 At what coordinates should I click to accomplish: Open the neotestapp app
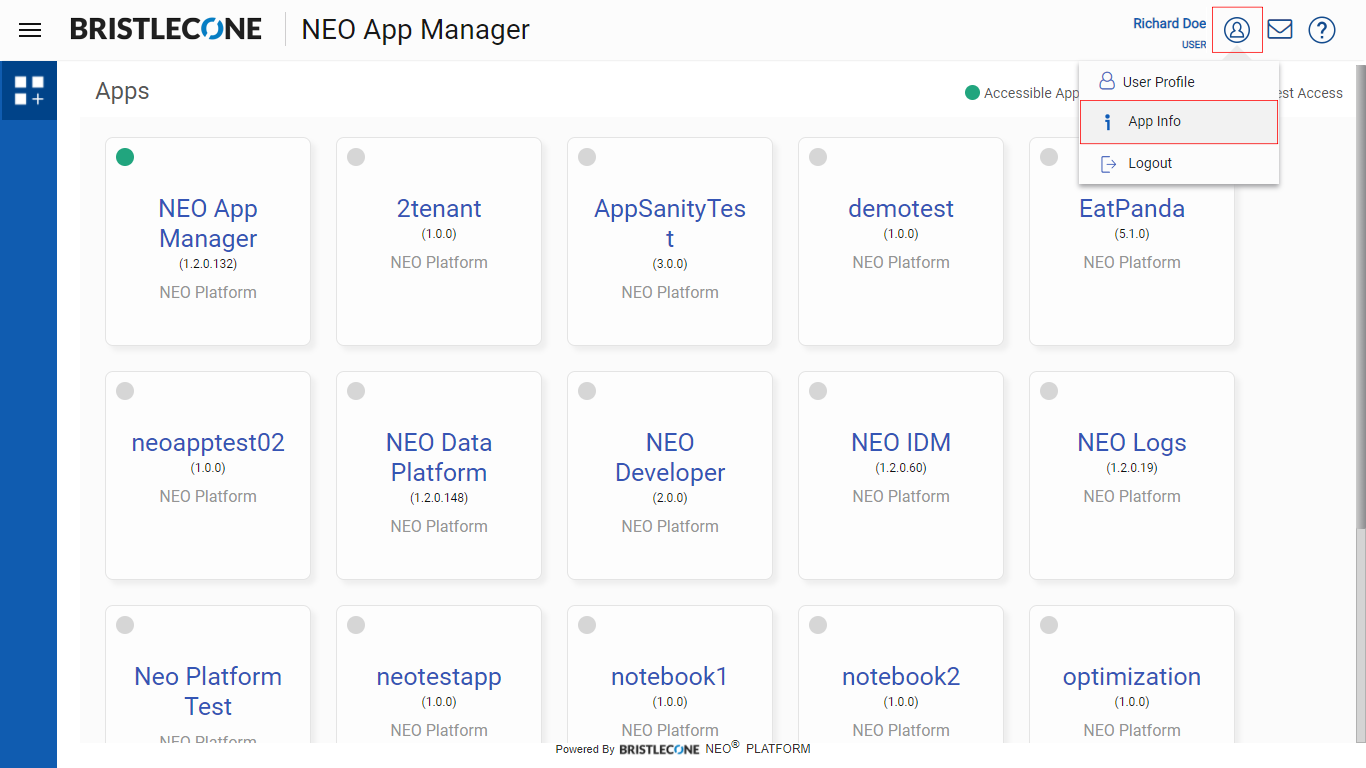tap(439, 675)
